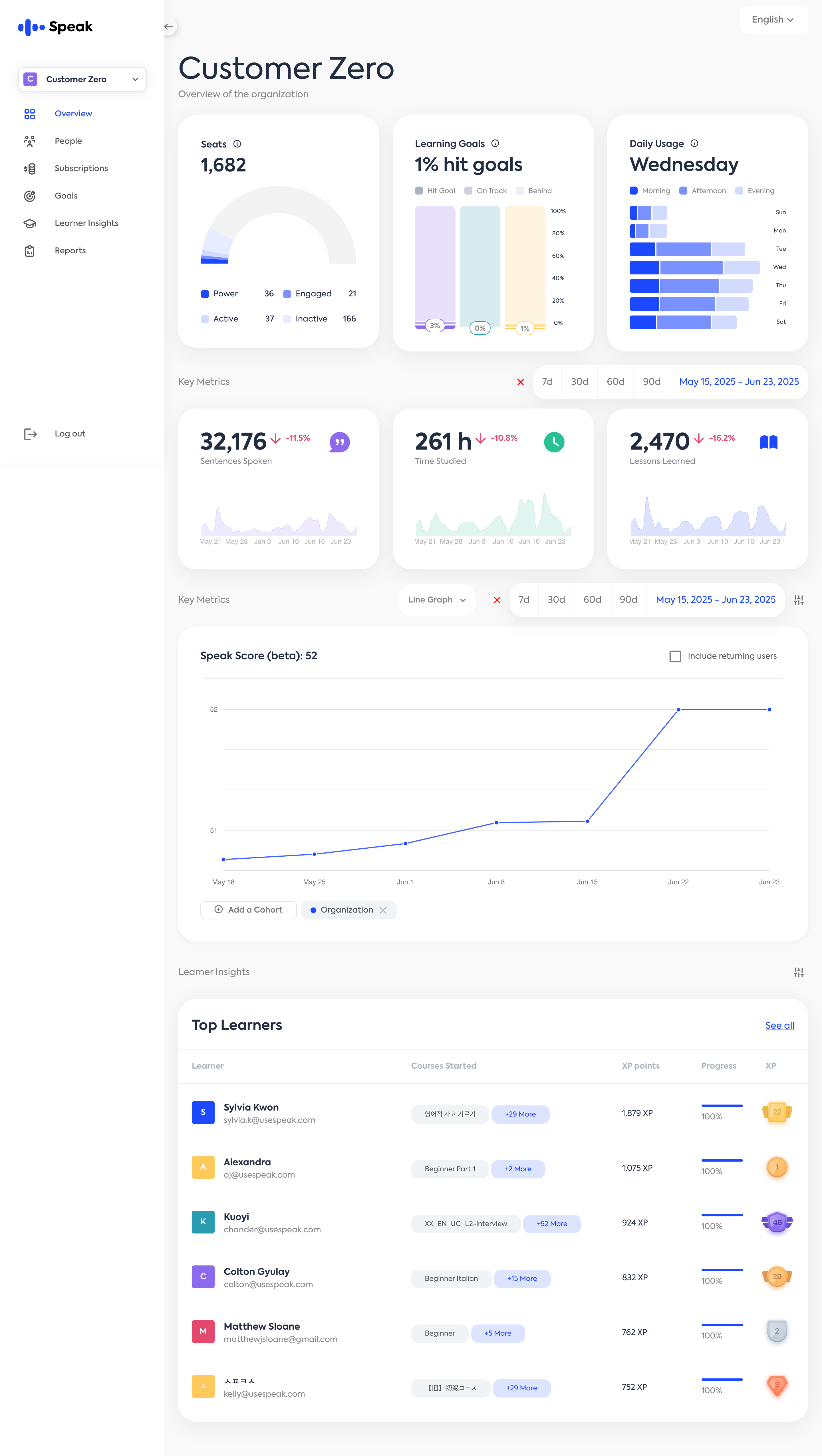Enable Include returning users checkbox
Viewport: 822px width, 1456px height.
click(x=675, y=656)
